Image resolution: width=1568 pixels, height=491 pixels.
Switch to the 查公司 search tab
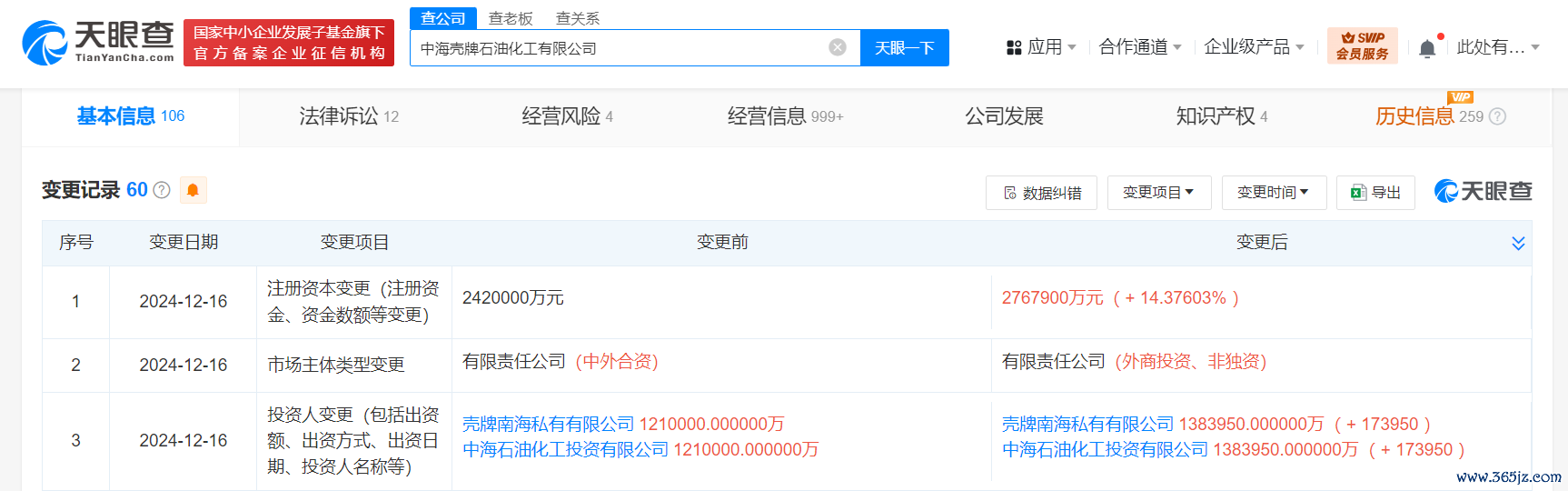pyautogui.click(x=443, y=18)
